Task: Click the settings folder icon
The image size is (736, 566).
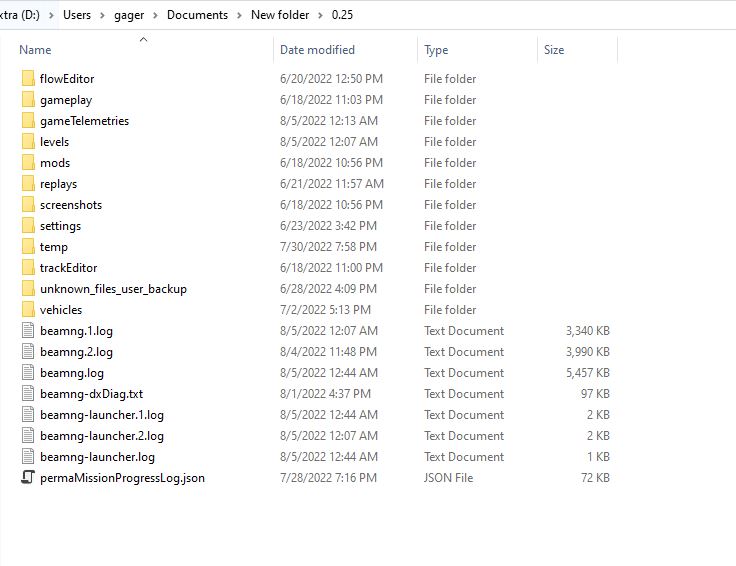Action: point(28,225)
